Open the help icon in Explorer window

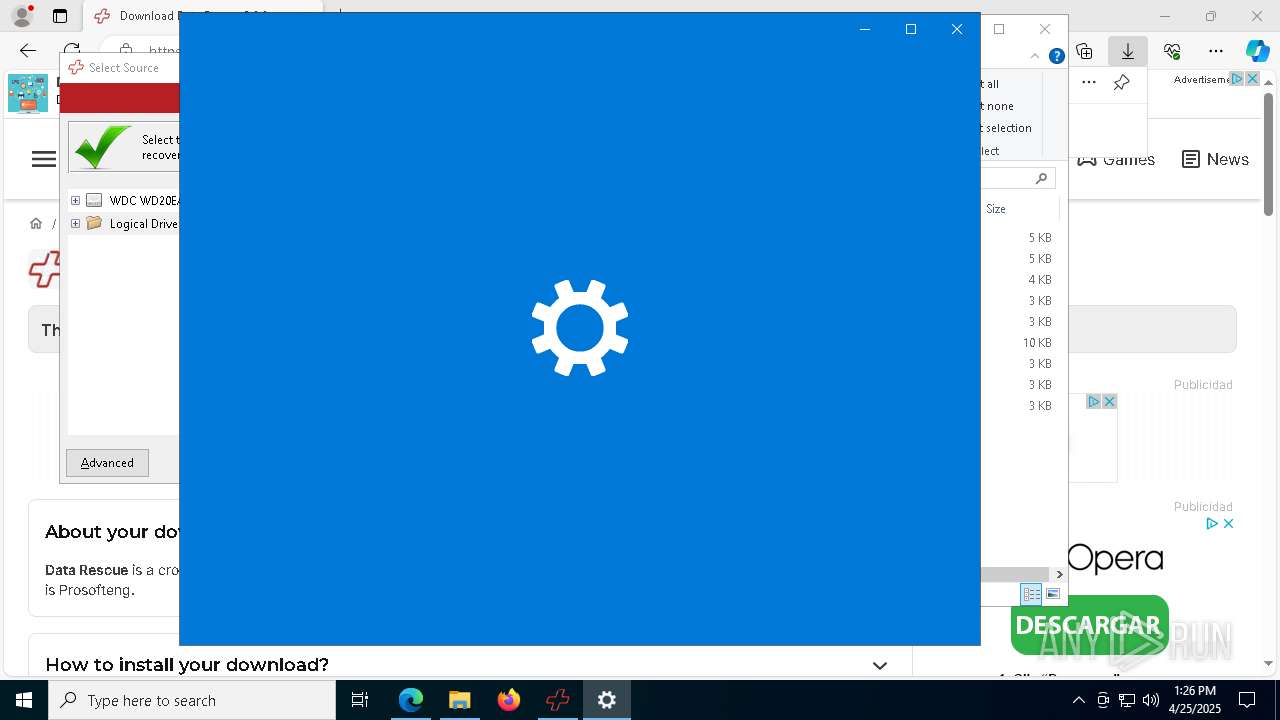(x=1056, y=56)
